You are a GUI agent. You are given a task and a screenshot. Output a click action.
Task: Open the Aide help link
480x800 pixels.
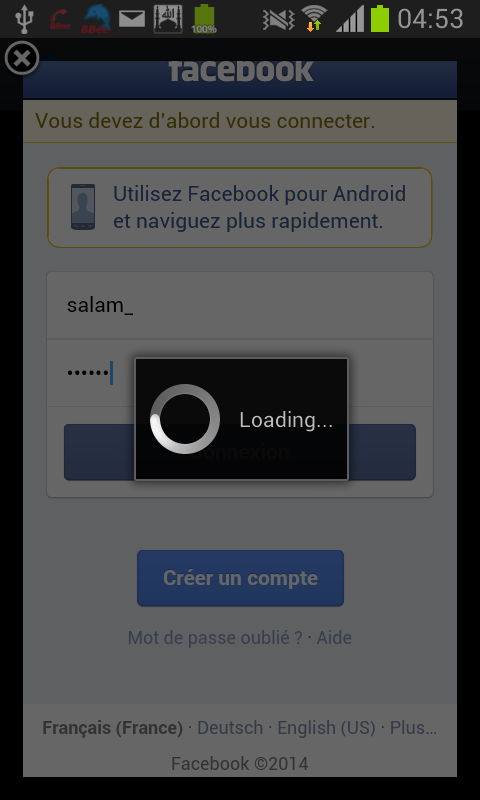pyautogui.click(x=334, y=638)
